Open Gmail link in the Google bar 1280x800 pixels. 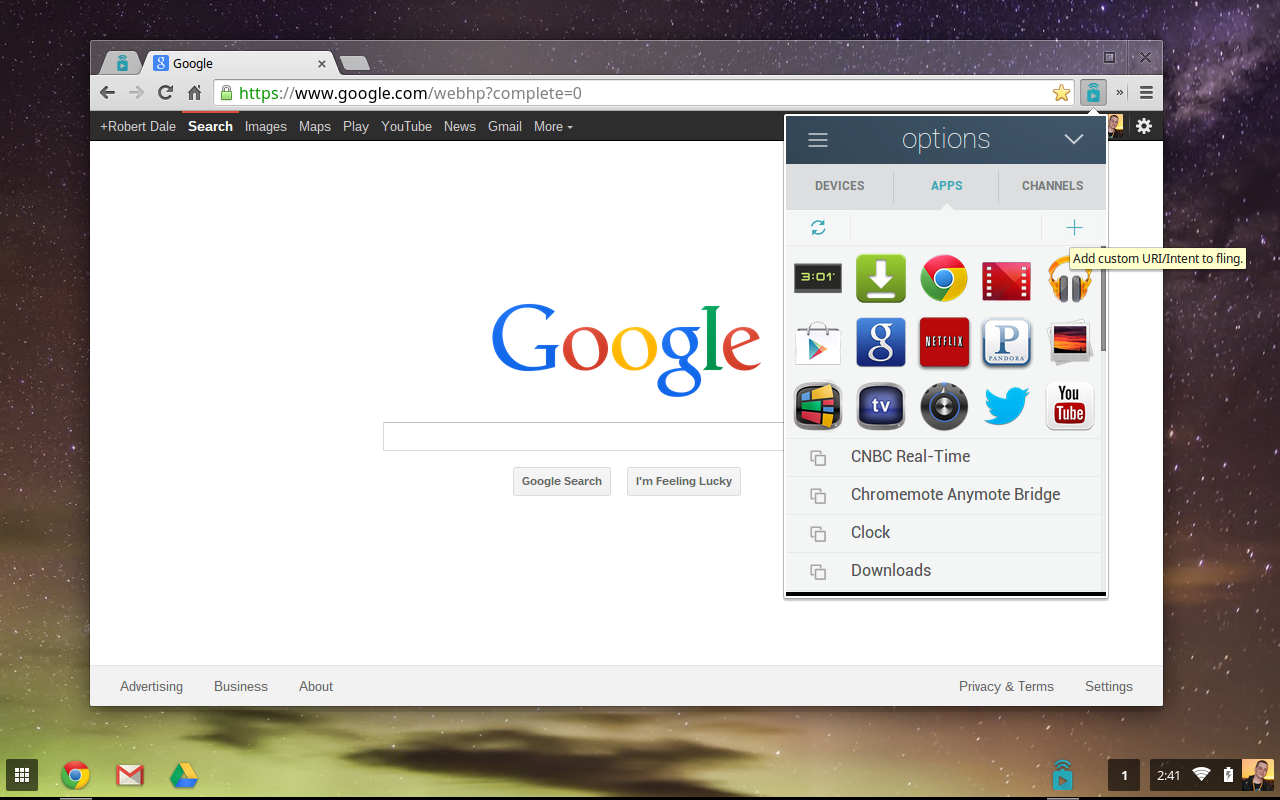(x=505, y=126)
